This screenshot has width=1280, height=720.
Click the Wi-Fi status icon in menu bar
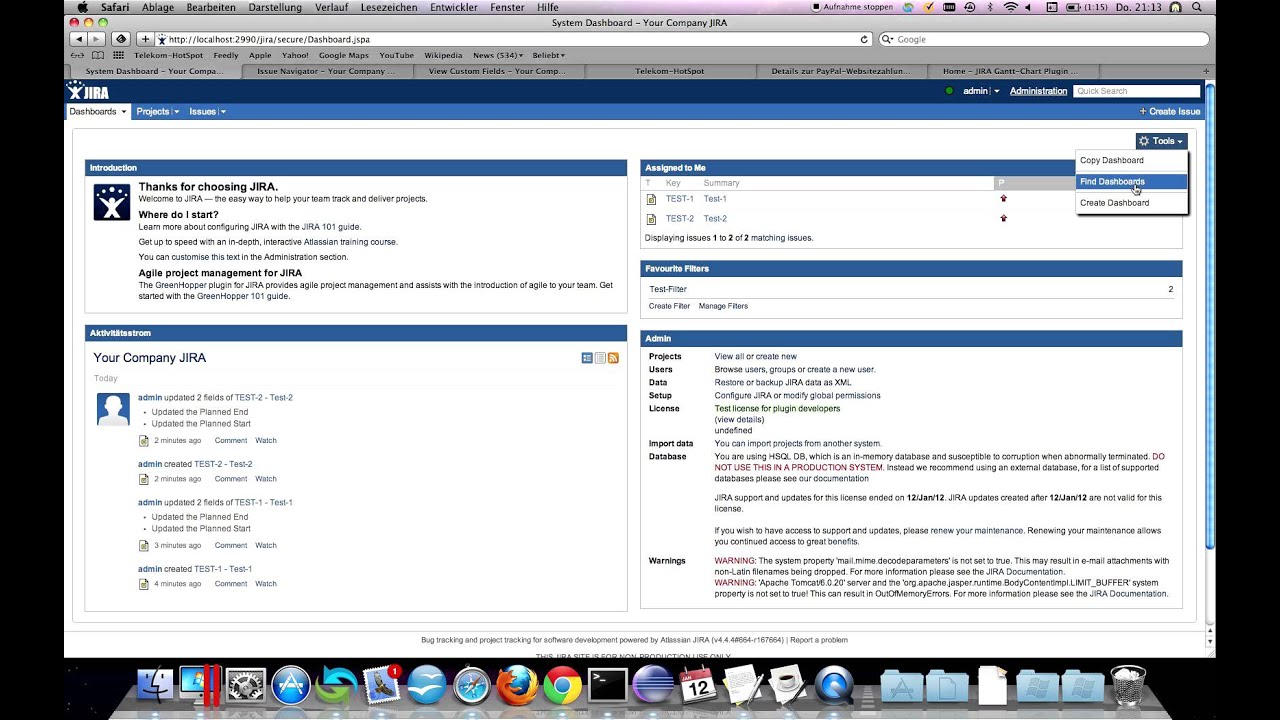[1011, 7]
